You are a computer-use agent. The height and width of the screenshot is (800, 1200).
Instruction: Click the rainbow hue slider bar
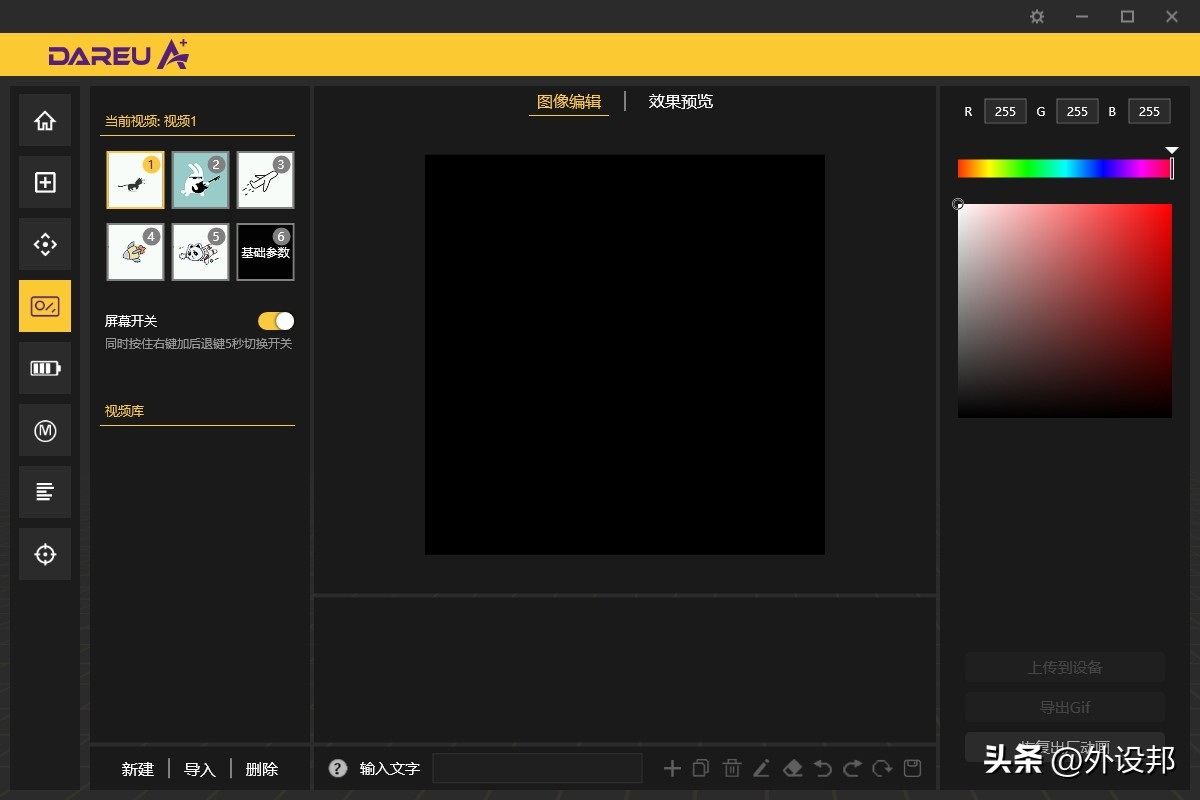[x=1064, y=169]
